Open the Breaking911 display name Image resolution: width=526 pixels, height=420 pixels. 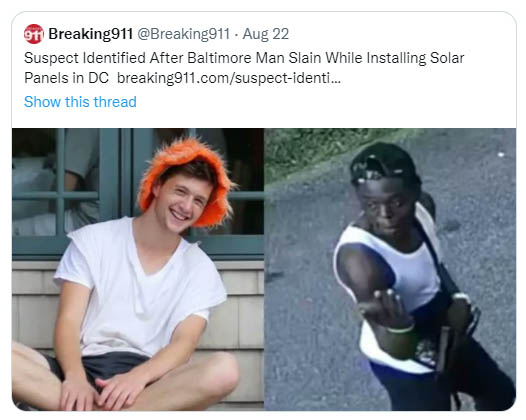tap(91, 34)
